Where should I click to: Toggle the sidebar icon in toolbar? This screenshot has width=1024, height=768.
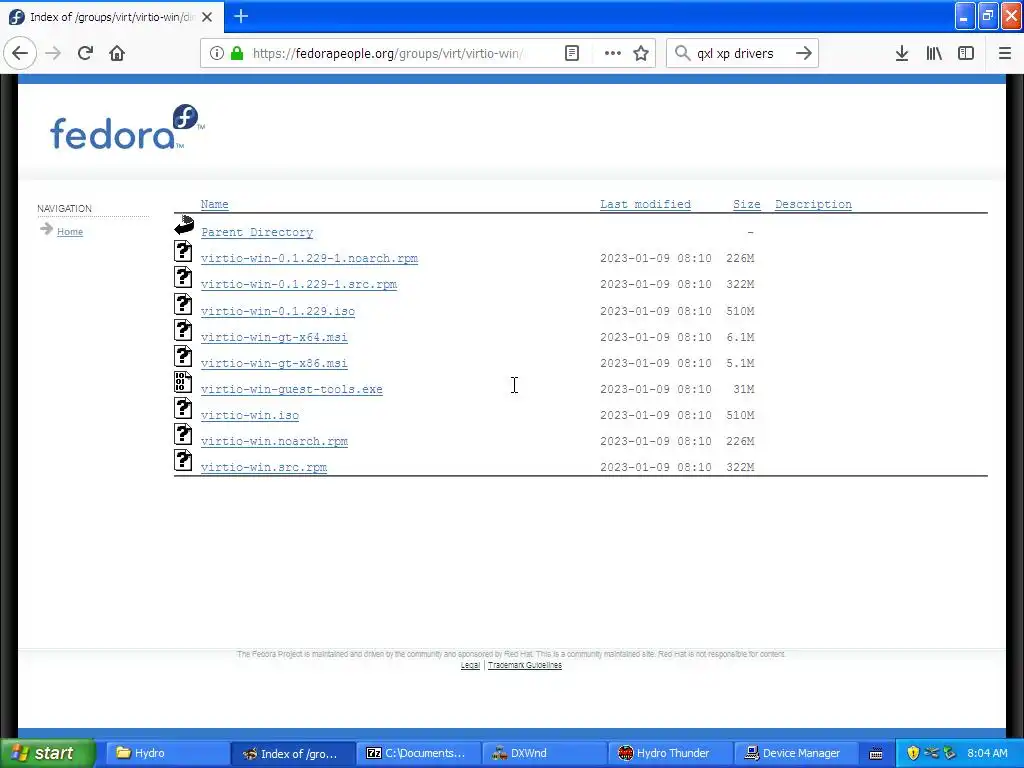click(x=966, y=53)
